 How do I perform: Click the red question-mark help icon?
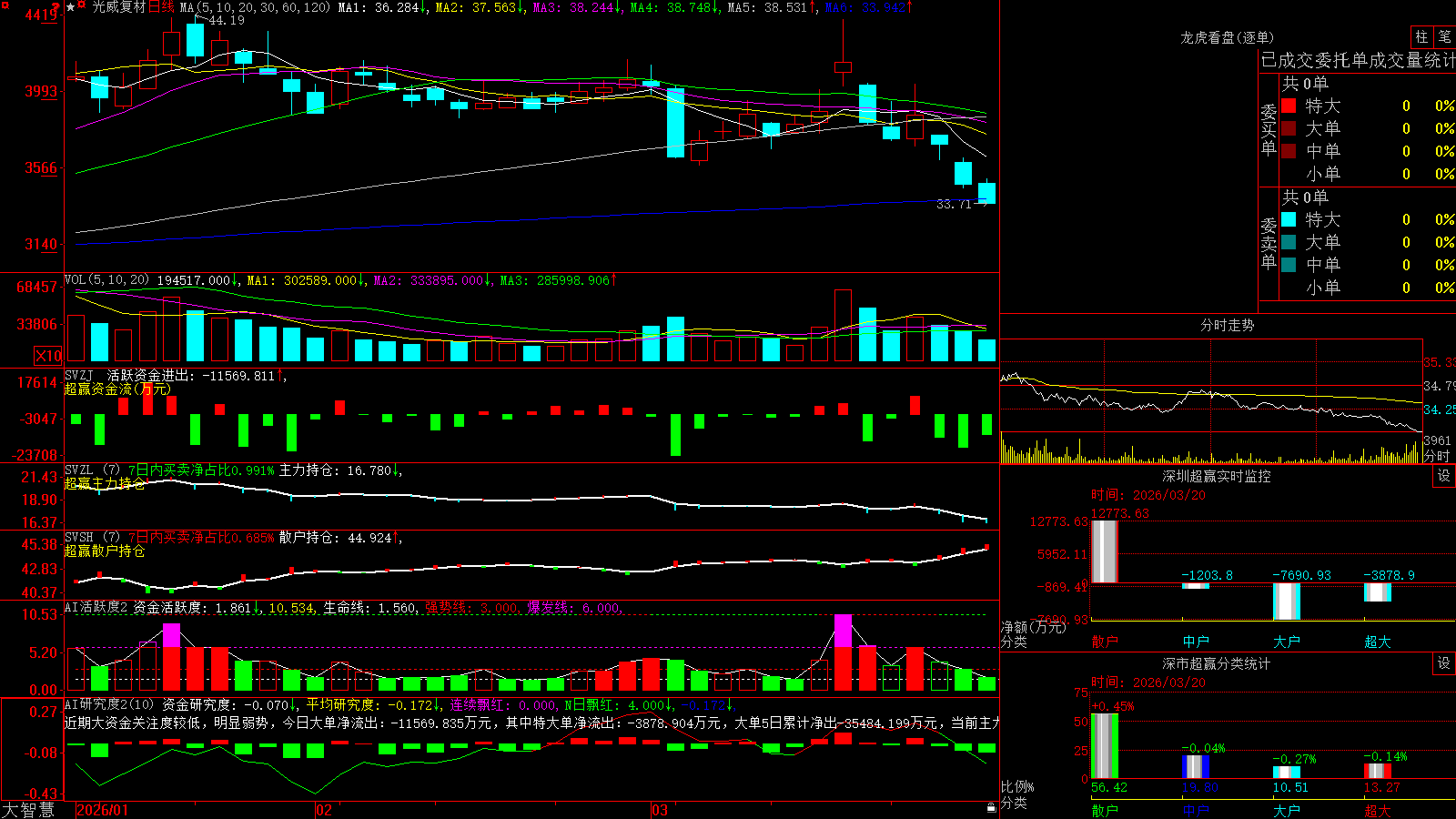point(56,6)
